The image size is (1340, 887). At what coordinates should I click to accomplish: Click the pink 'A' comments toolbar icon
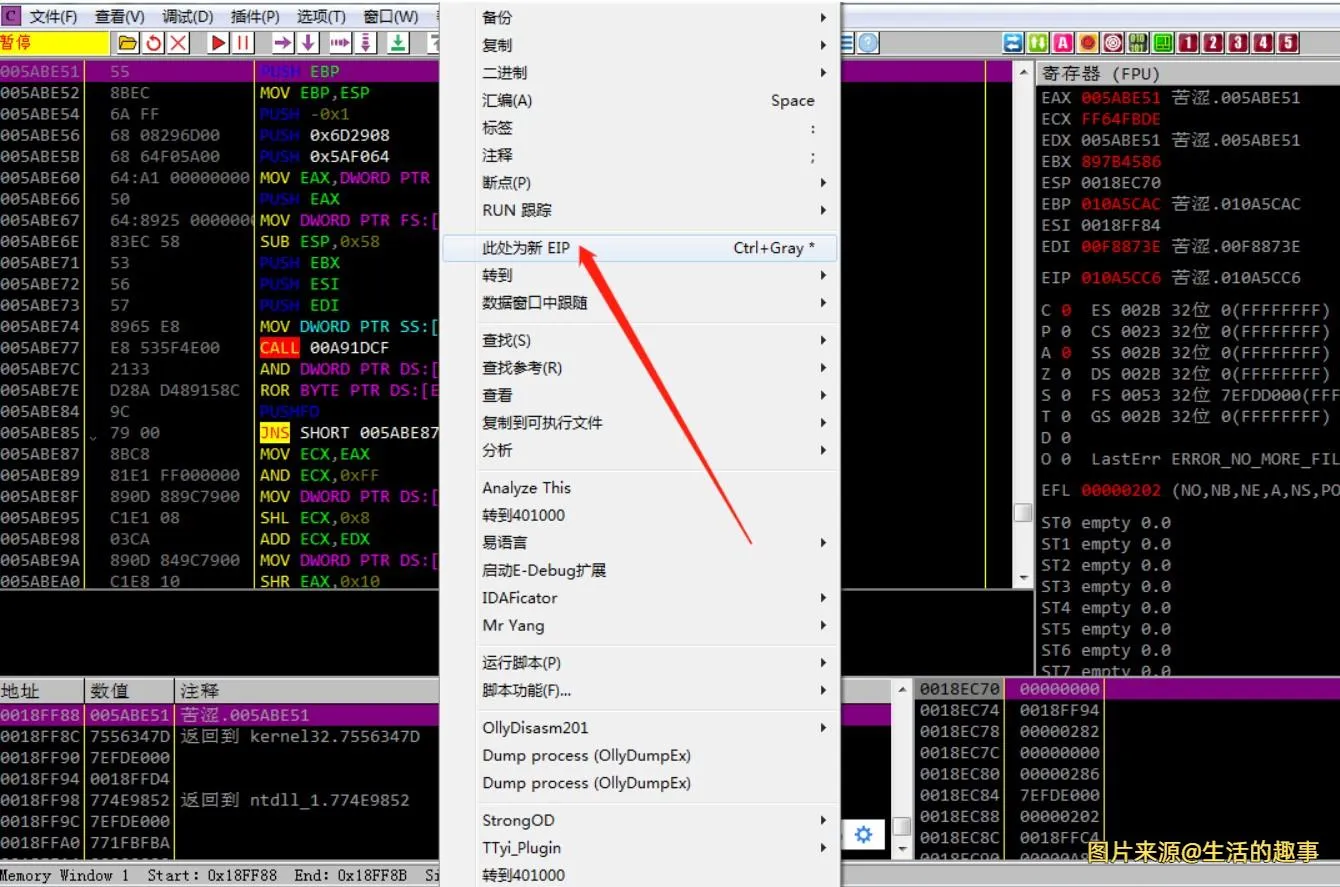1061,42
